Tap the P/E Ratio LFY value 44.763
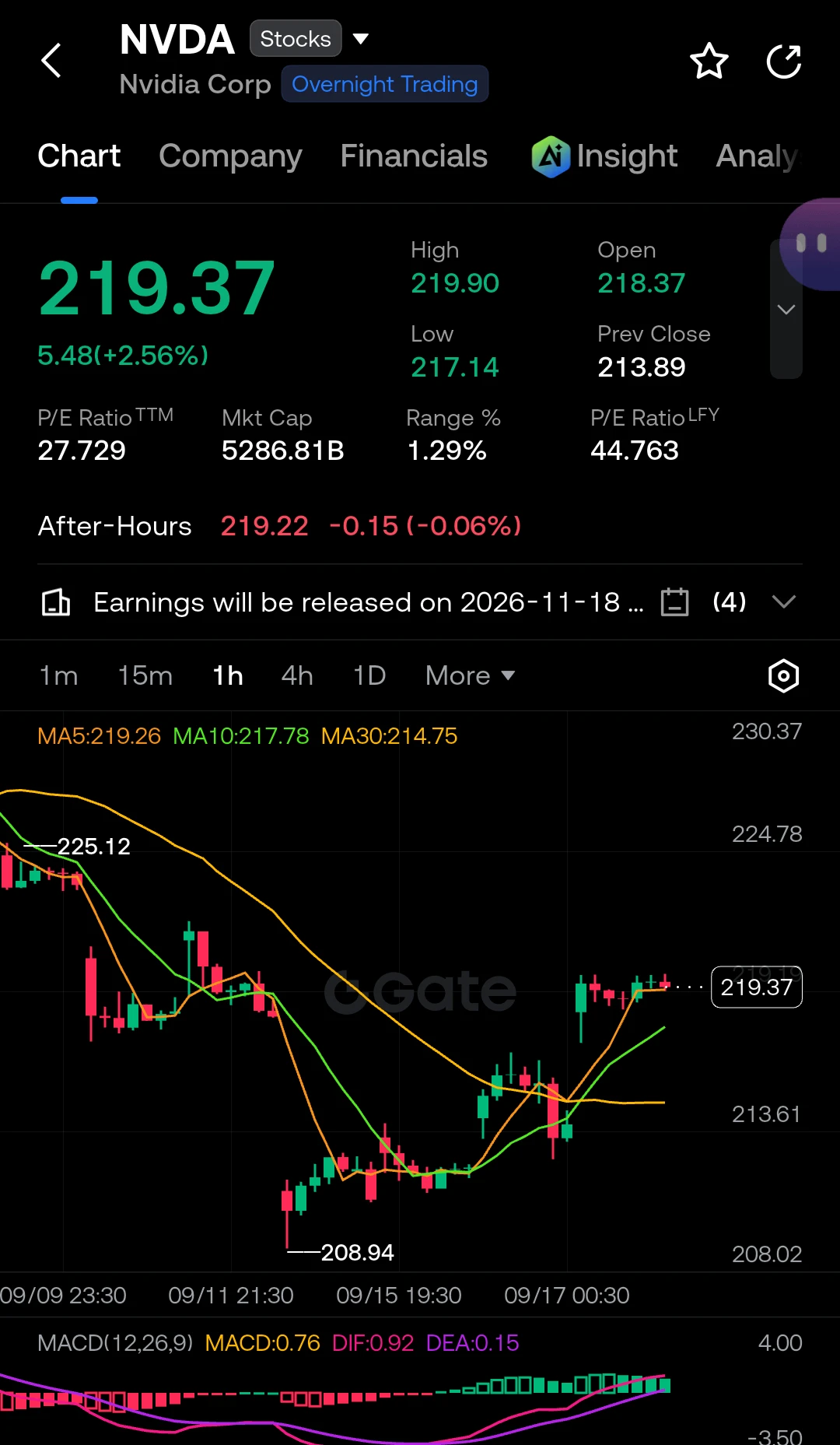 point(634,451)
